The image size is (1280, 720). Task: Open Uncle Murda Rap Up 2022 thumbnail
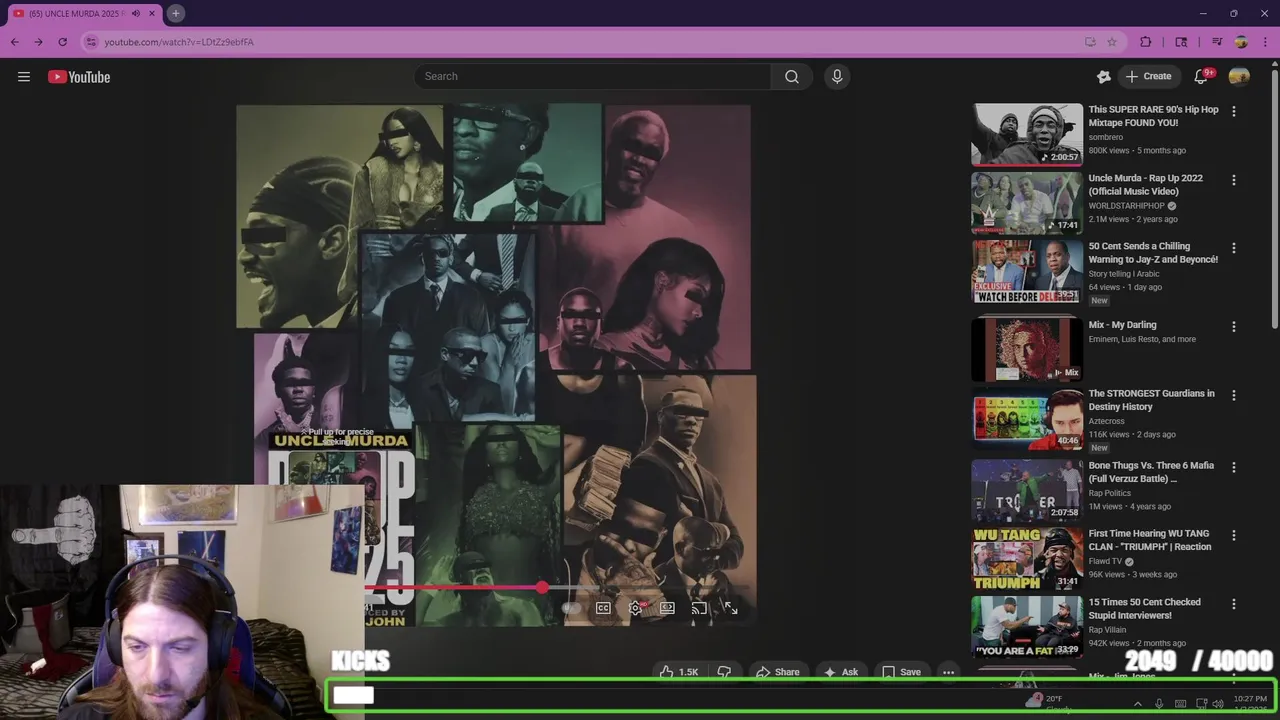[x=1027, y=202]
